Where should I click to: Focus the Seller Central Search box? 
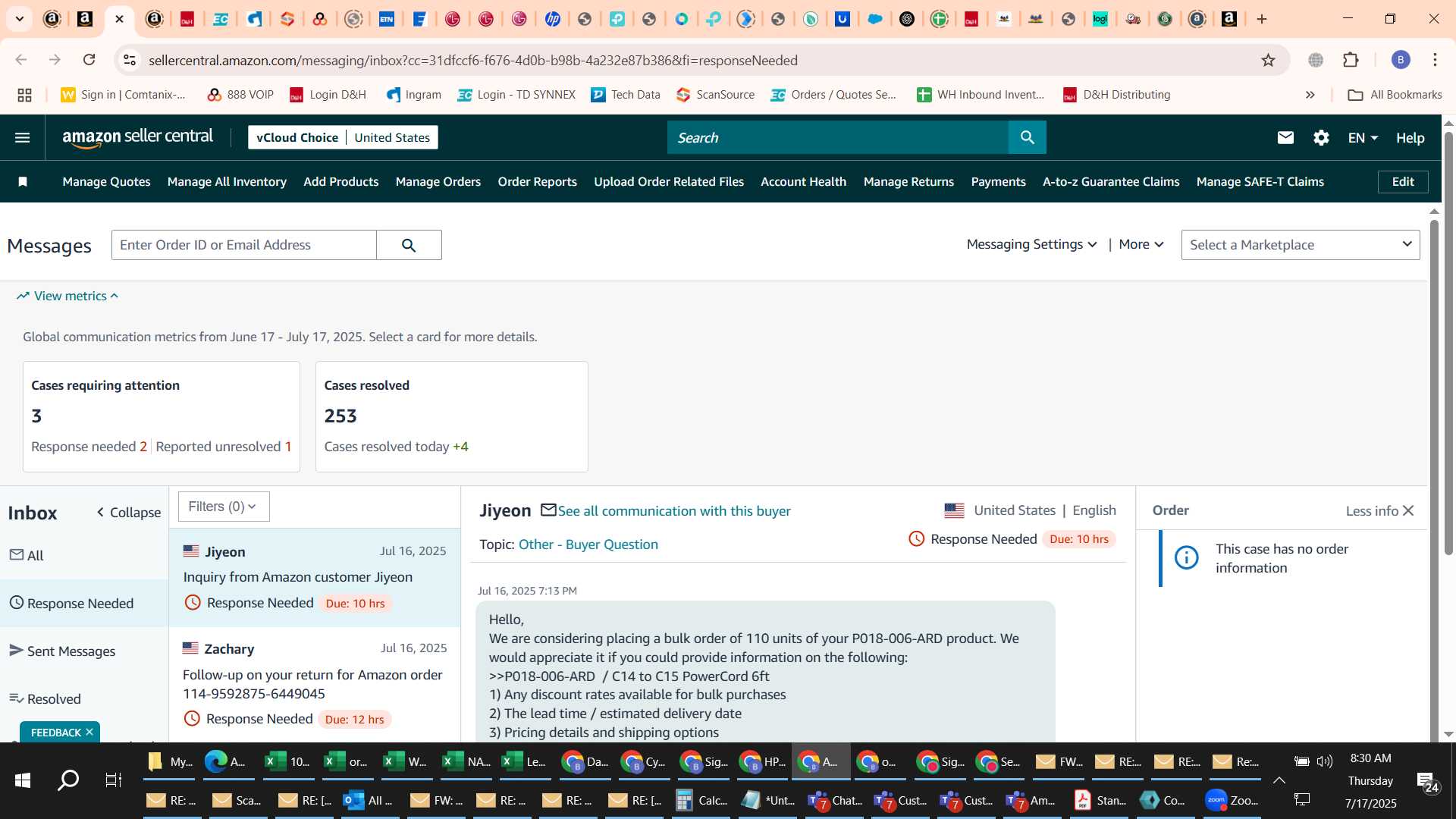click(837, 137)
